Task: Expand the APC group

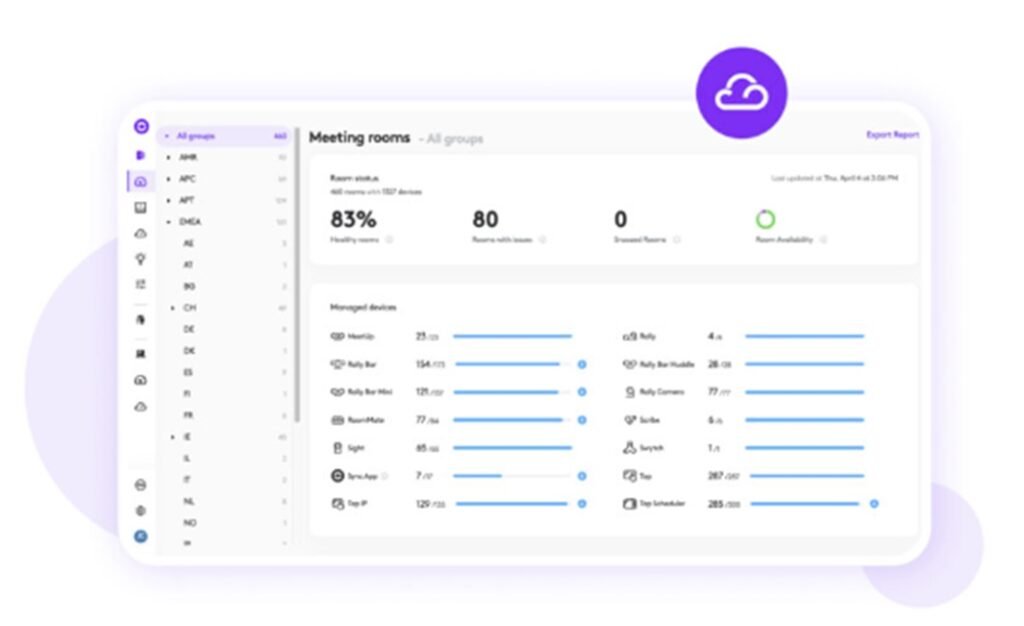Action: (168, 179)
